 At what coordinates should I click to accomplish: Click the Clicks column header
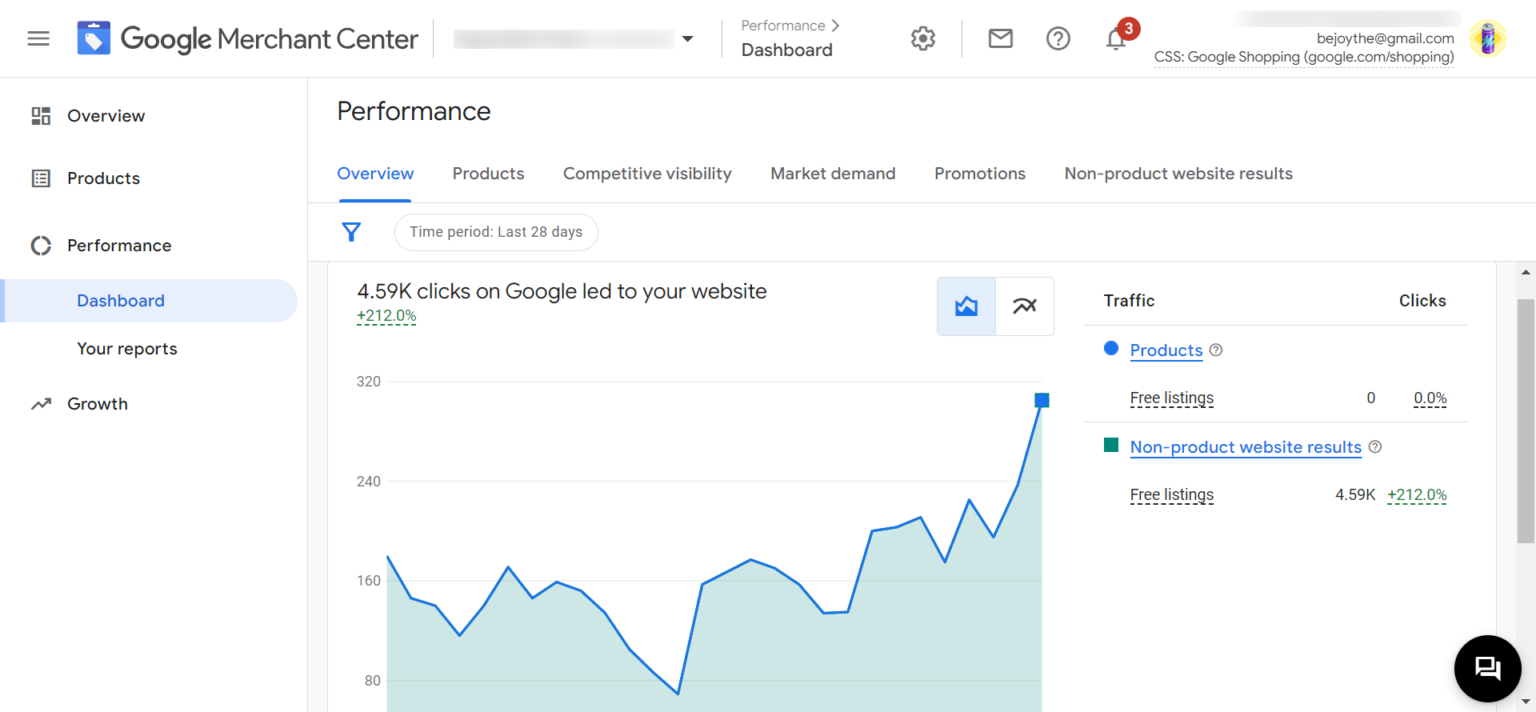1422,301
